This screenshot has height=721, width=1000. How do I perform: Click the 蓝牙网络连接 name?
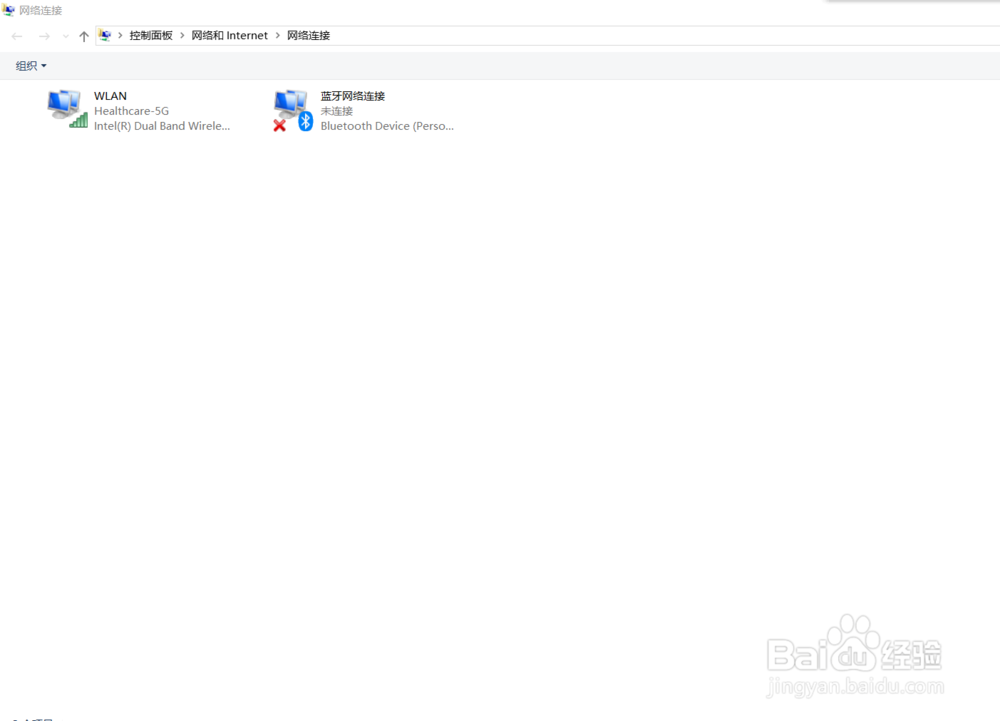[x=353, y=96]
